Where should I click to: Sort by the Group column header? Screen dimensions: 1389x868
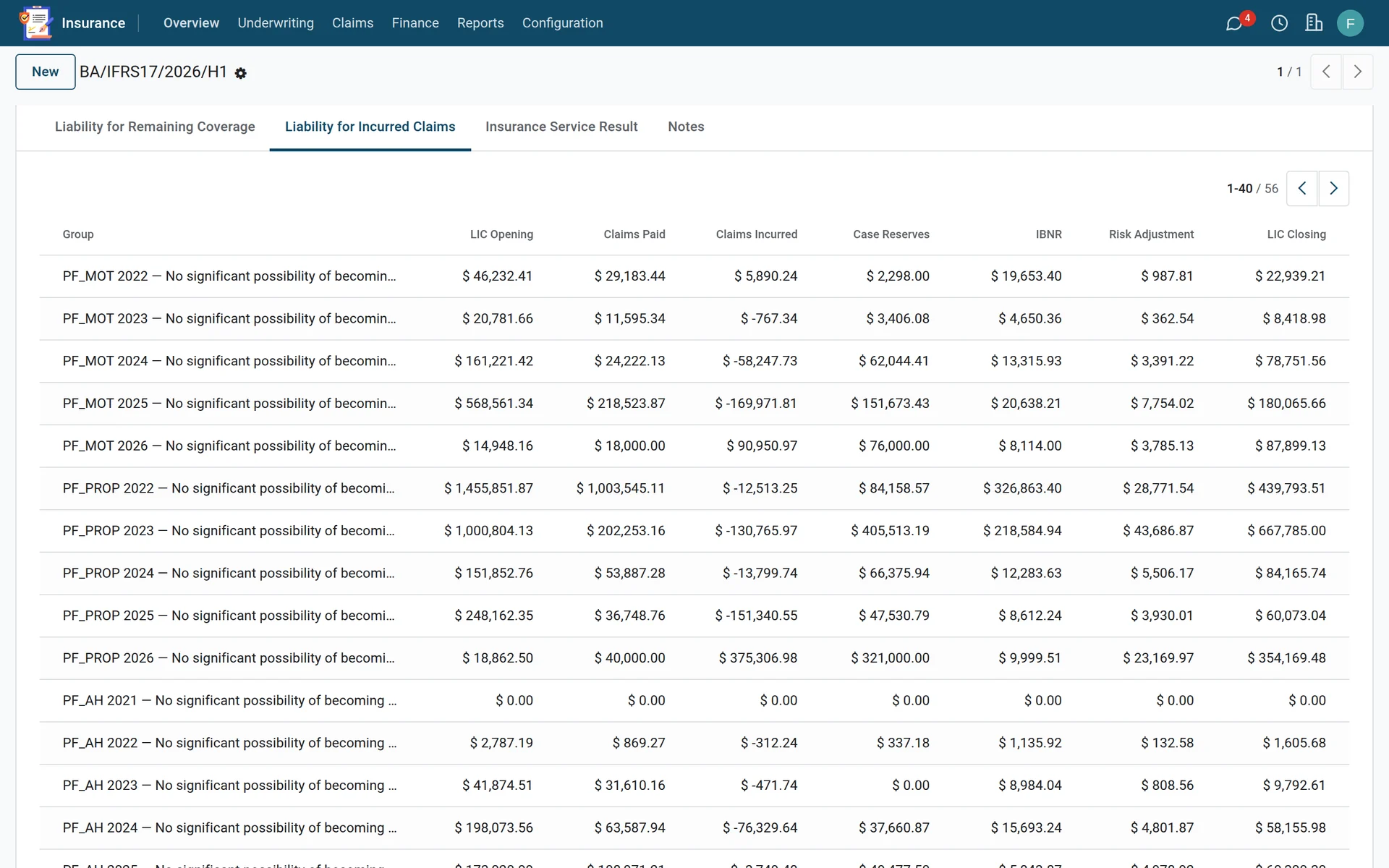click(78, 234)
